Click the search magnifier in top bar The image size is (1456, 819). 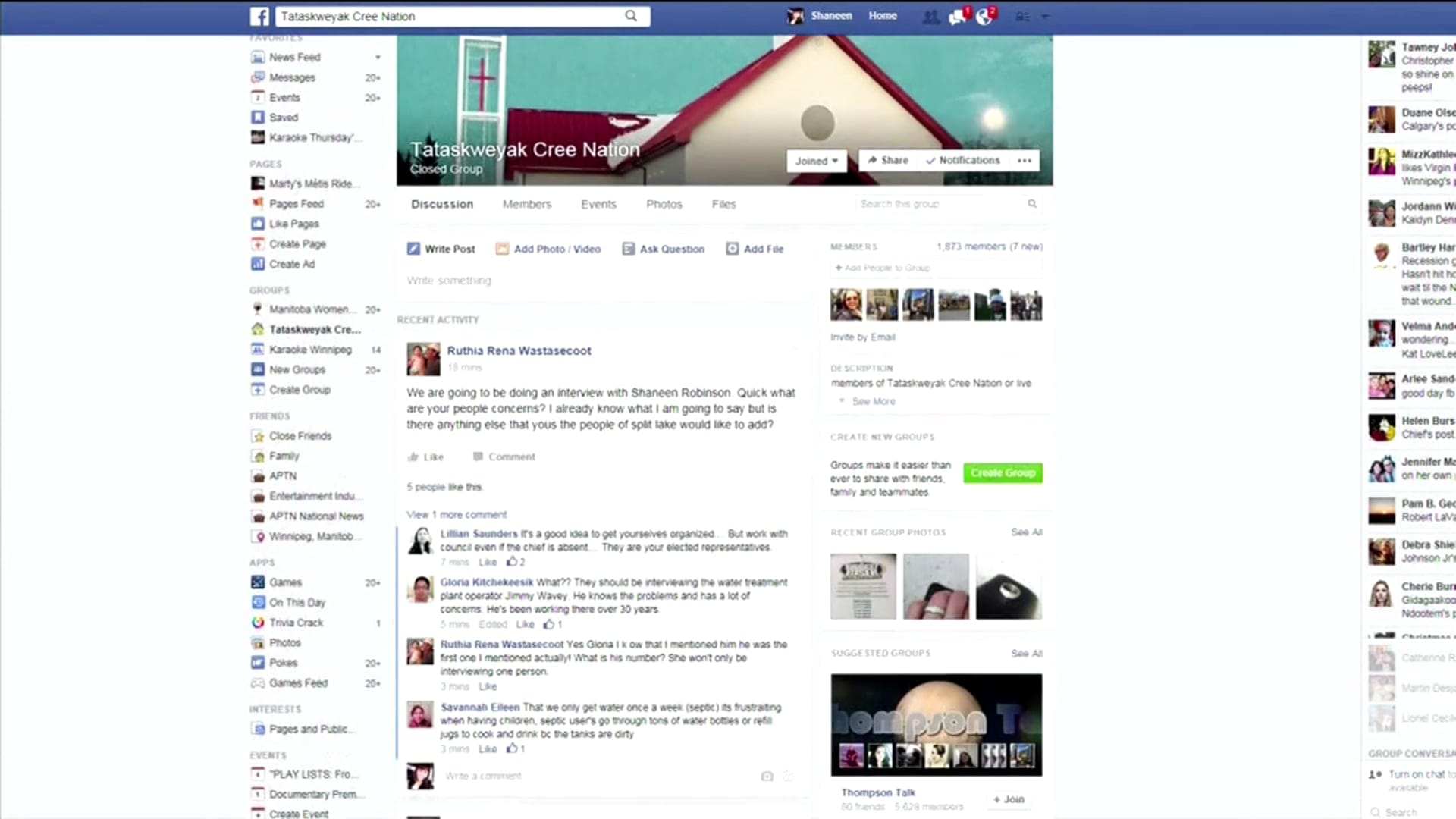[x=631, y=16]
